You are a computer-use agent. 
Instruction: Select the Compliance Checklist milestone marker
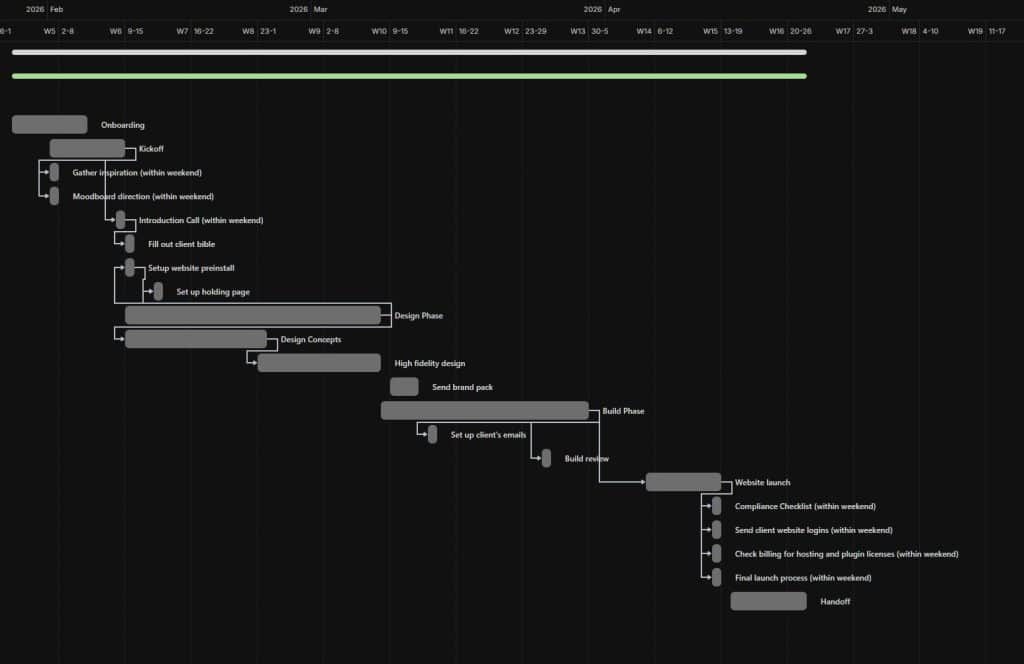point(715,506)
